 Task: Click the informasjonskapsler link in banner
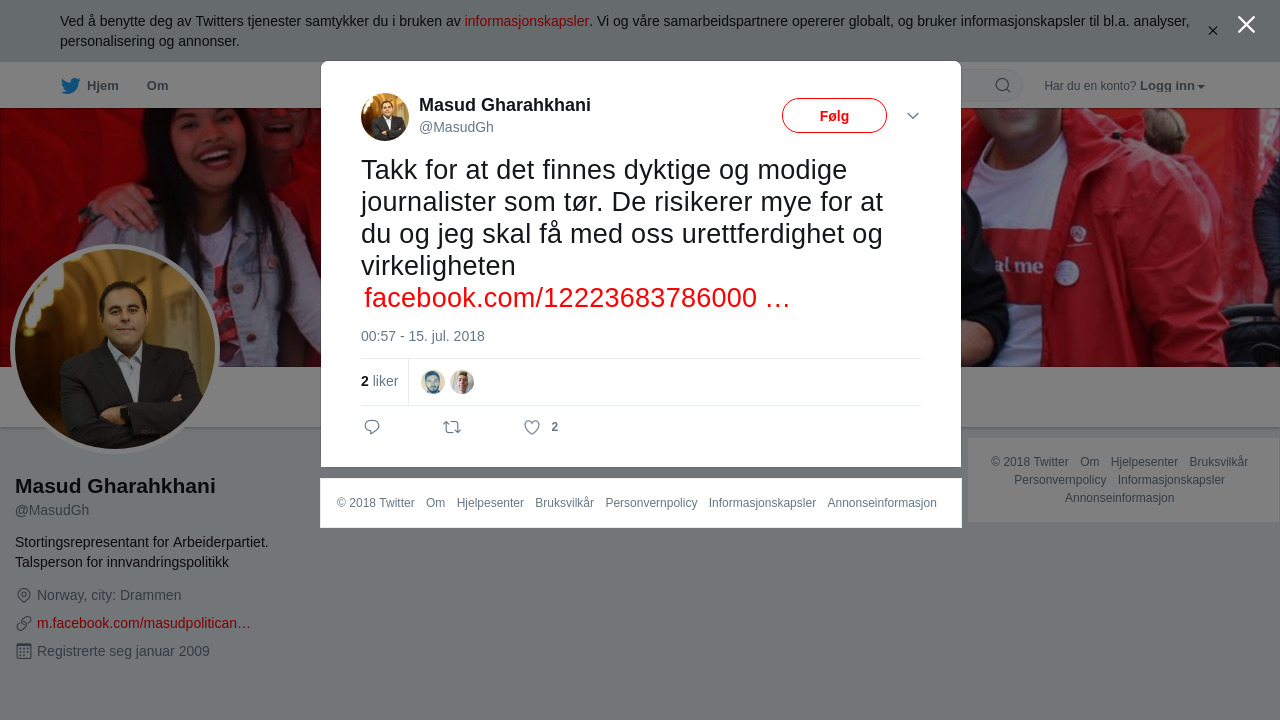click(x=527, y=21)
